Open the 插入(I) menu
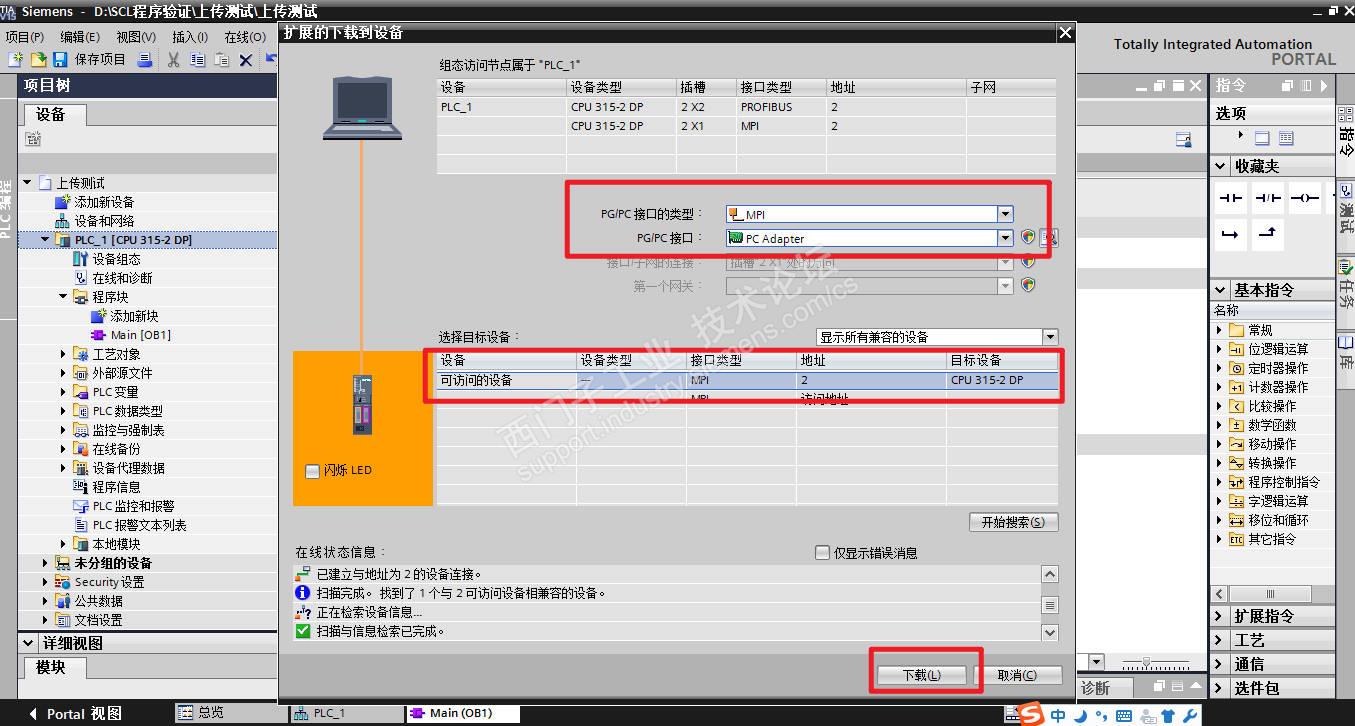The width and height of the screenshot is (1355, 726). [190, 37]
